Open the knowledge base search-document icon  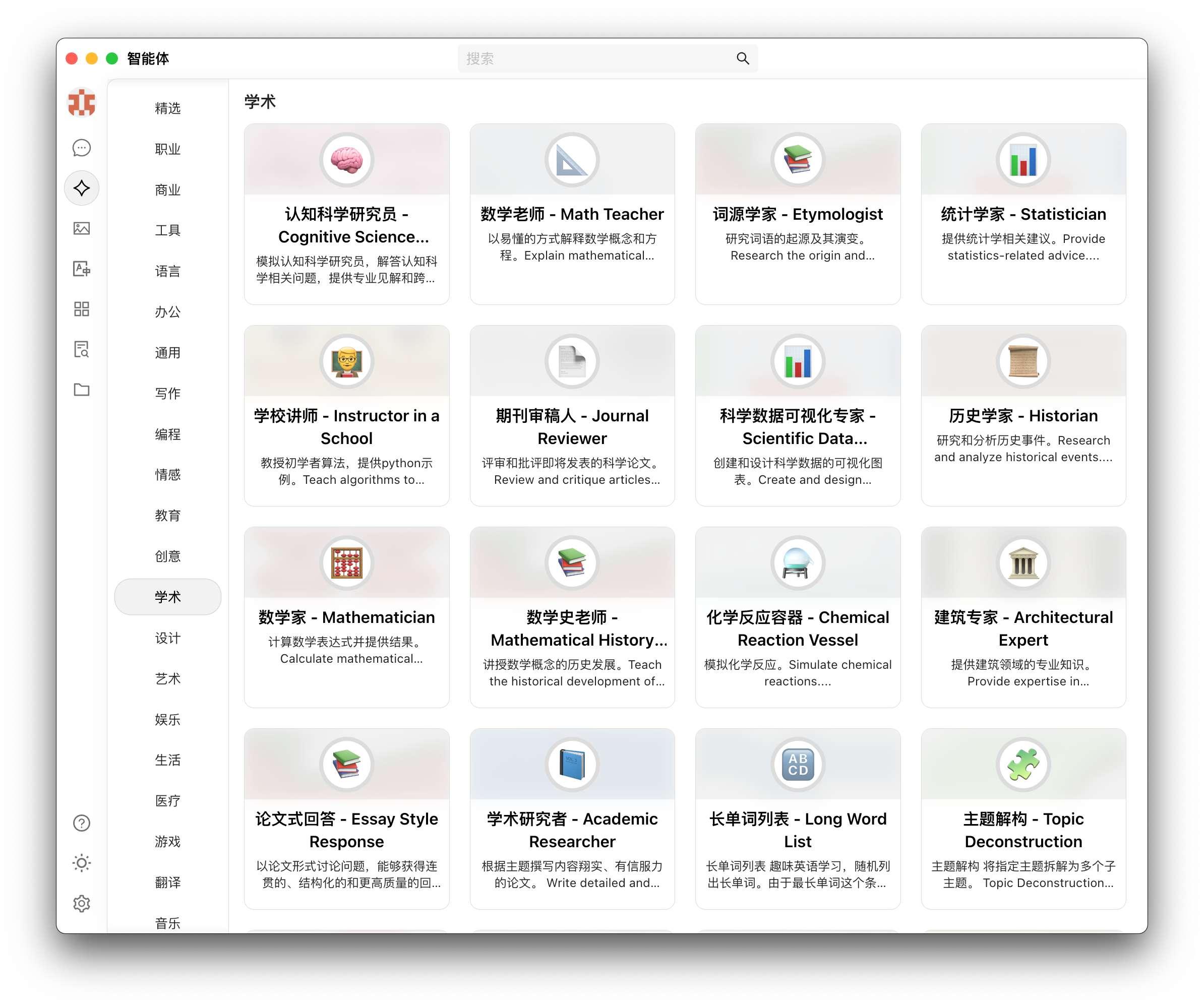click(x=81, y=350)
